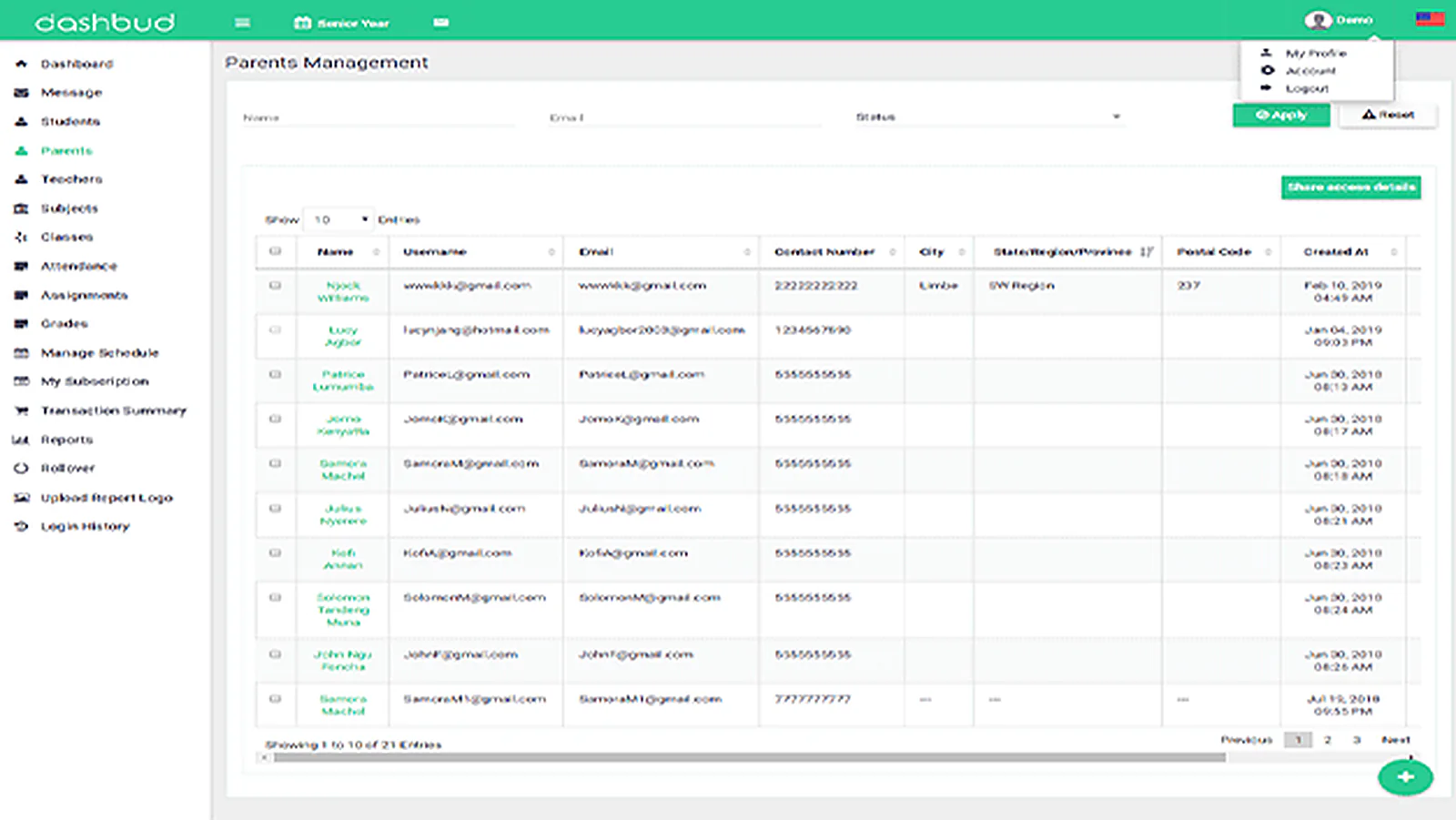Check the box for Solomon Tandeng Muna row
Screen dimensions: 1456x820
tap(276, 597)
